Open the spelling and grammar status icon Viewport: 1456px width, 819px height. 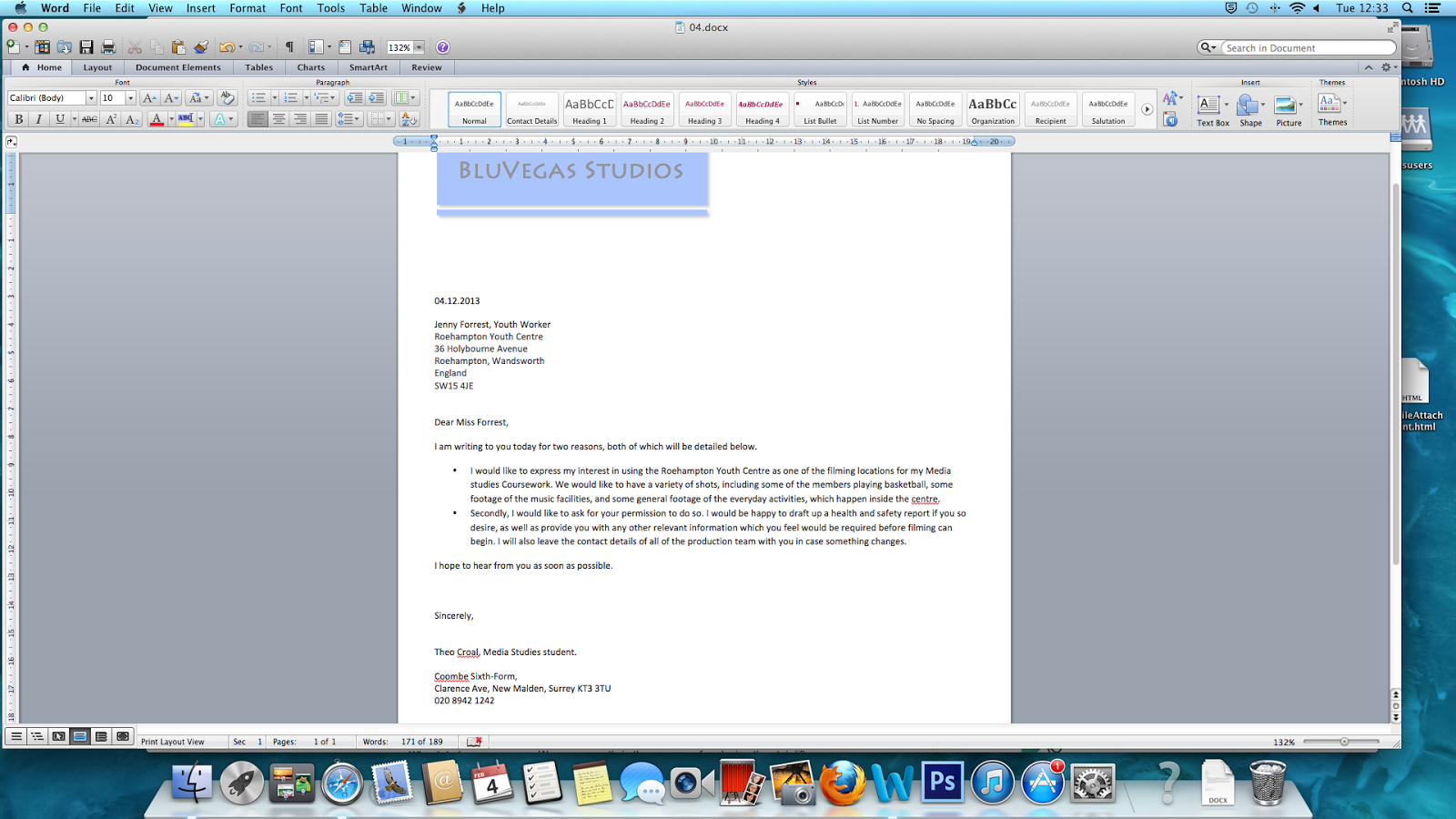point(474,742)
